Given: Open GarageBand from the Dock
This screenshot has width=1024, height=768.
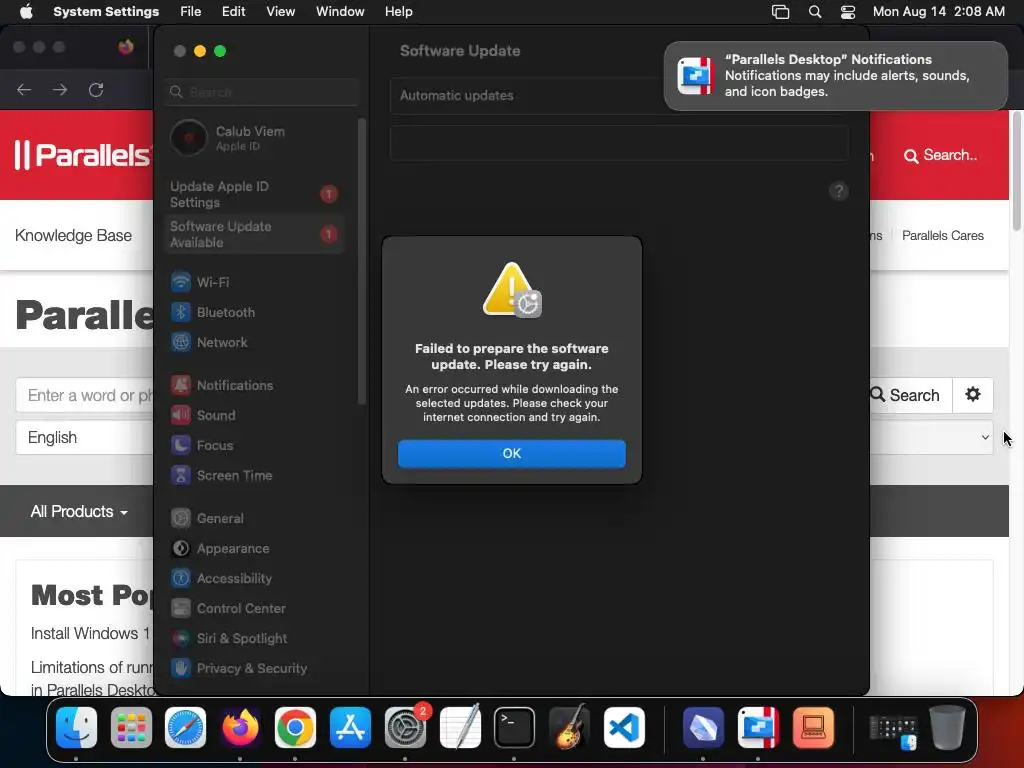Looking at the screenshot, I should (569, 728).
